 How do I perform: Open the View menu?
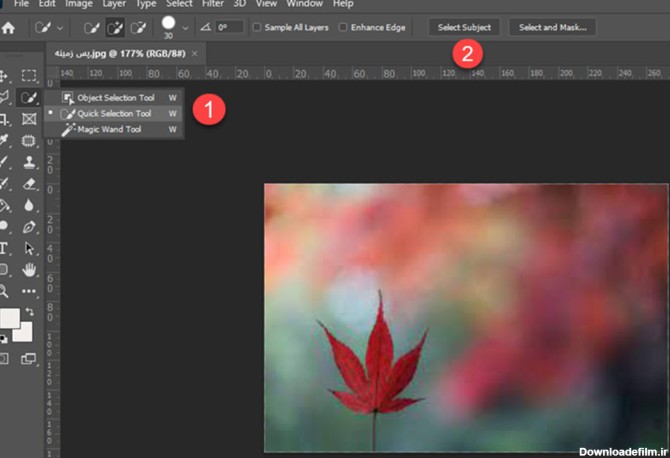266,4
